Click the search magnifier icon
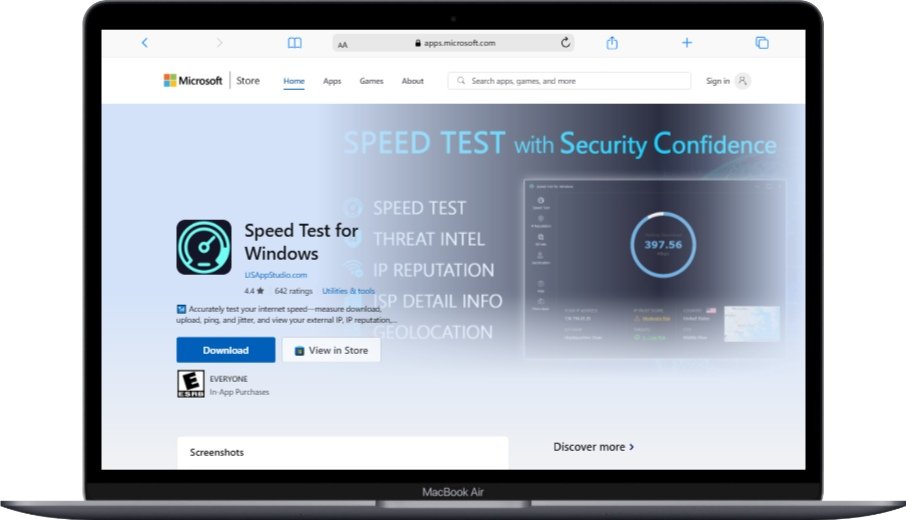 pyautogui.click(x=461, y=81)
